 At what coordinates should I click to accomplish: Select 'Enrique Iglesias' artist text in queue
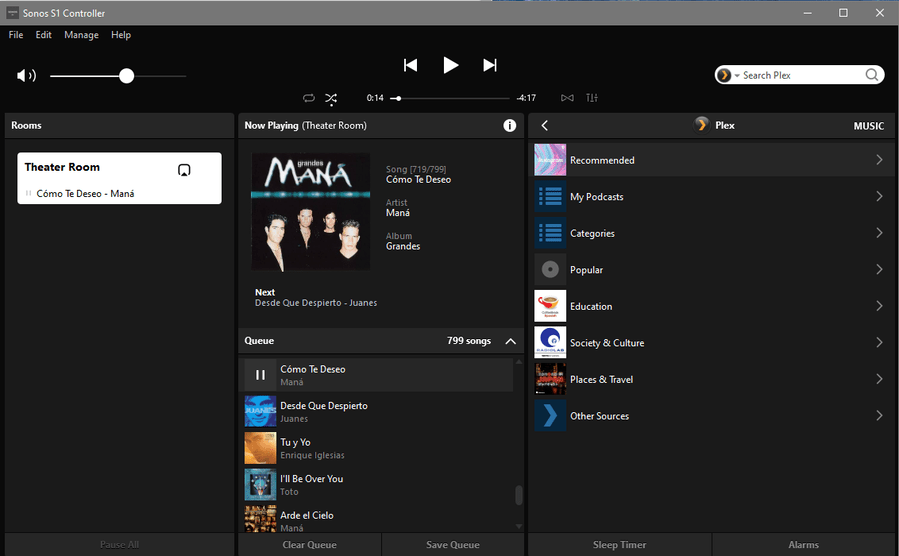click(312, 456)
